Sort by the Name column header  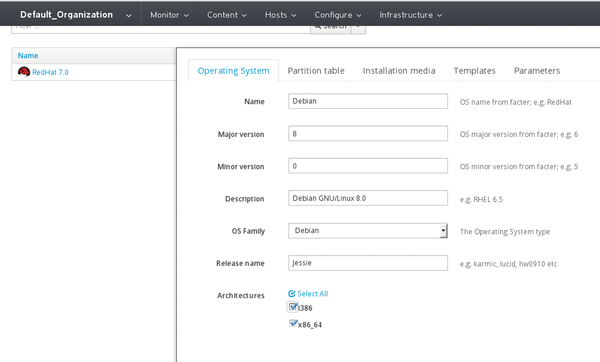[x=28, y=55]
